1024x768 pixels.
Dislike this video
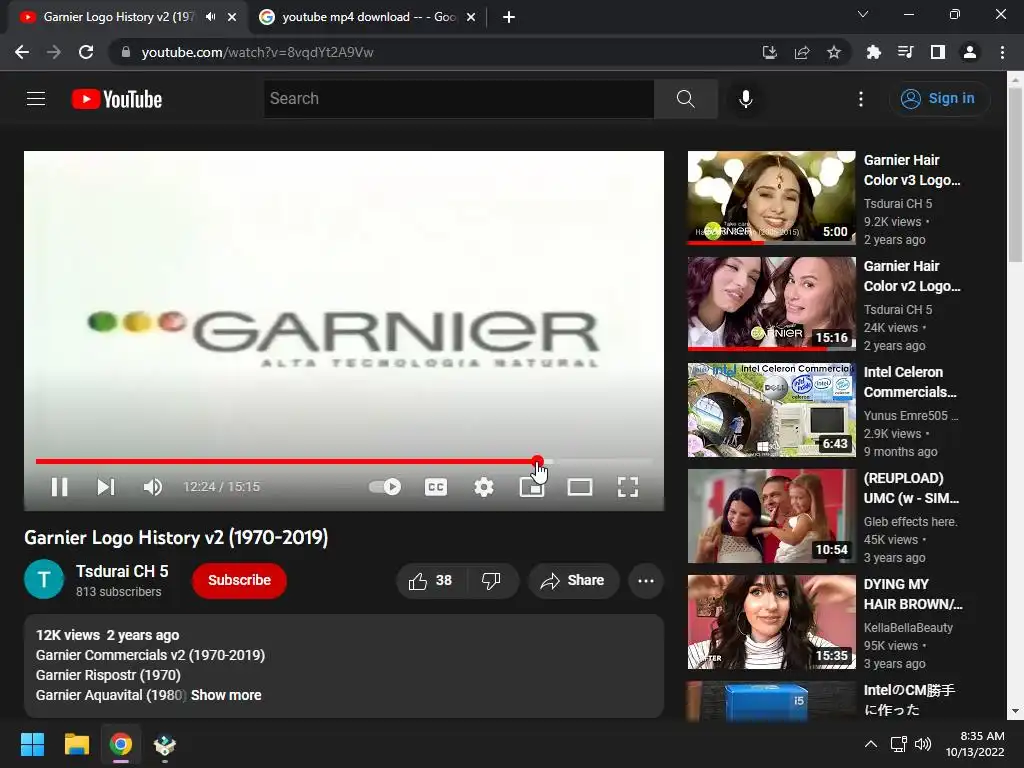click(x=491, y=581)
